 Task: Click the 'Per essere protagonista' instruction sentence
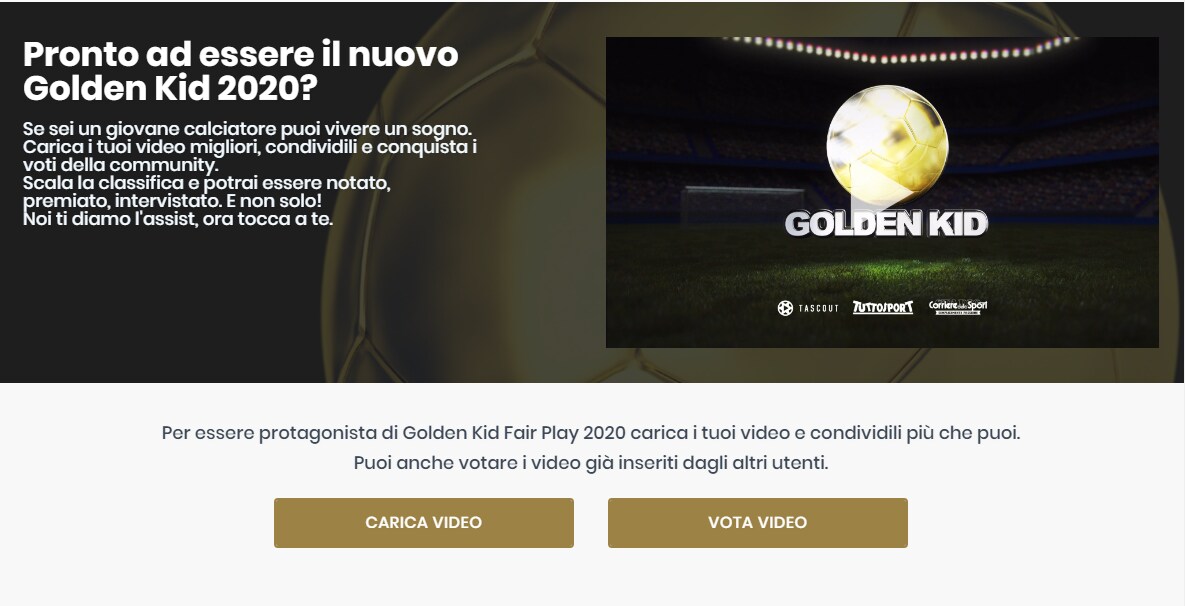(x=591, y=434)
